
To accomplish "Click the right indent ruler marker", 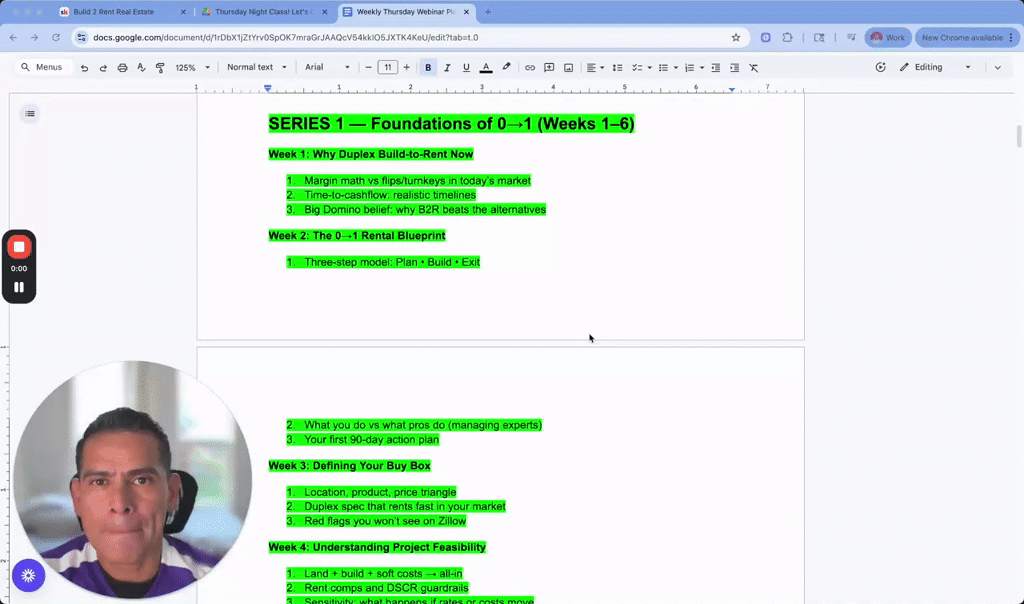I will (x=731, y=89).
